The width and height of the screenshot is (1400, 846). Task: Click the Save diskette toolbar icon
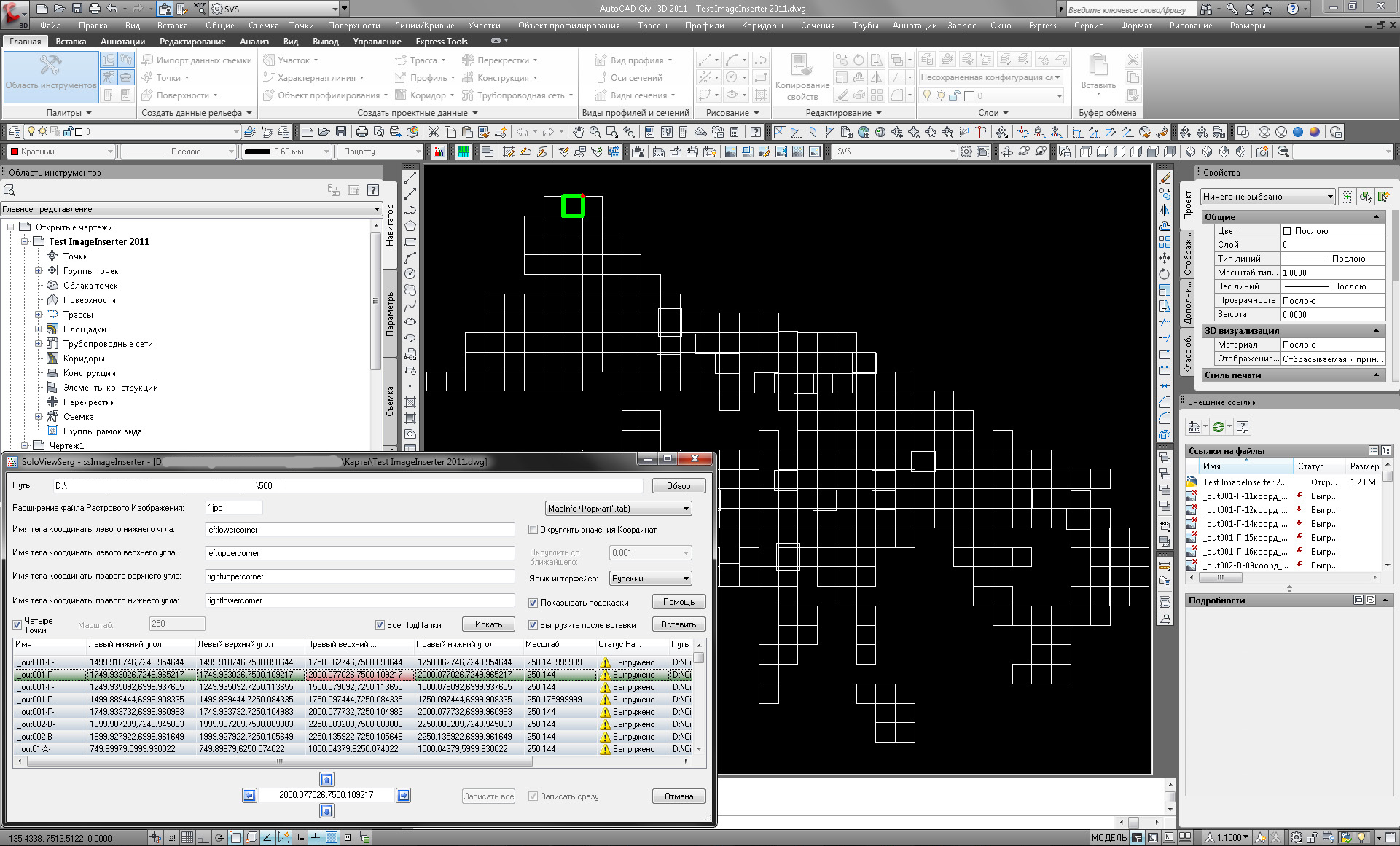coord(340,132)
